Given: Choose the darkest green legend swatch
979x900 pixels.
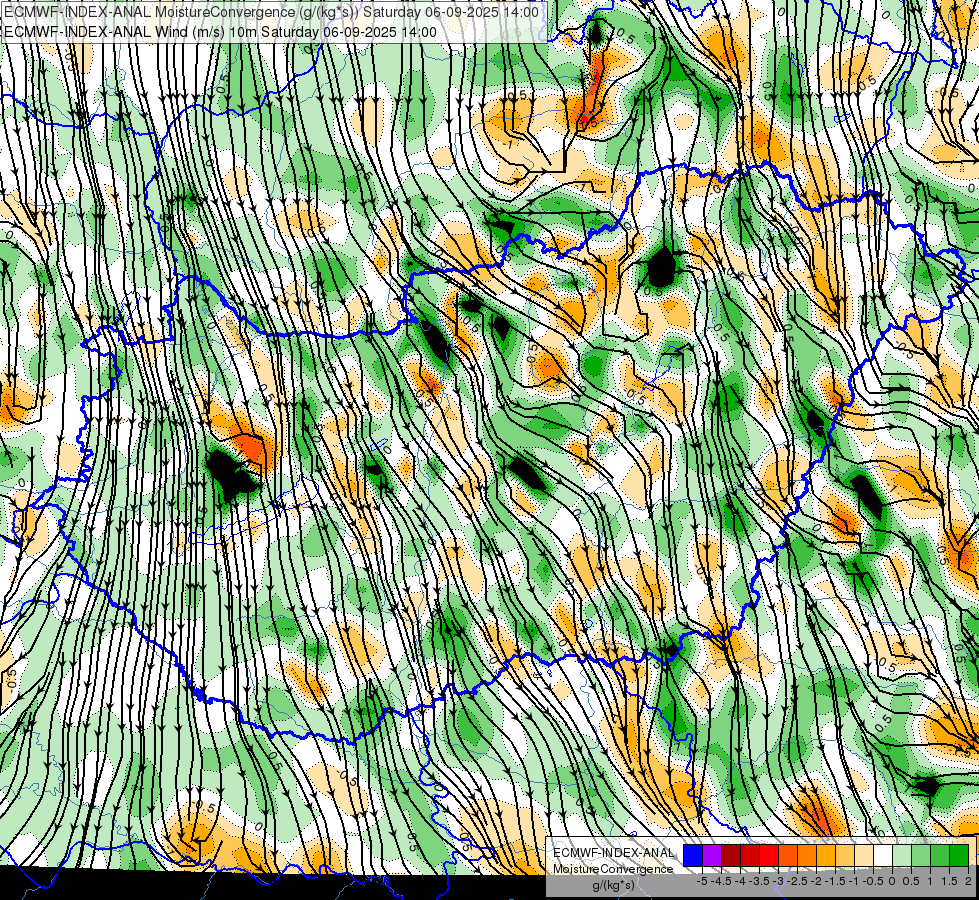Looking at the screenshot, I should [959, 856].
